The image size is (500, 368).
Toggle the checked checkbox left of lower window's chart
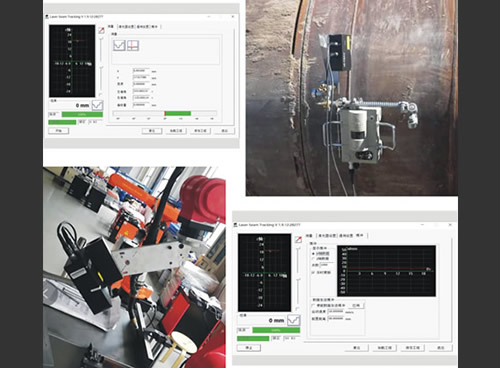tap(313, 272)
